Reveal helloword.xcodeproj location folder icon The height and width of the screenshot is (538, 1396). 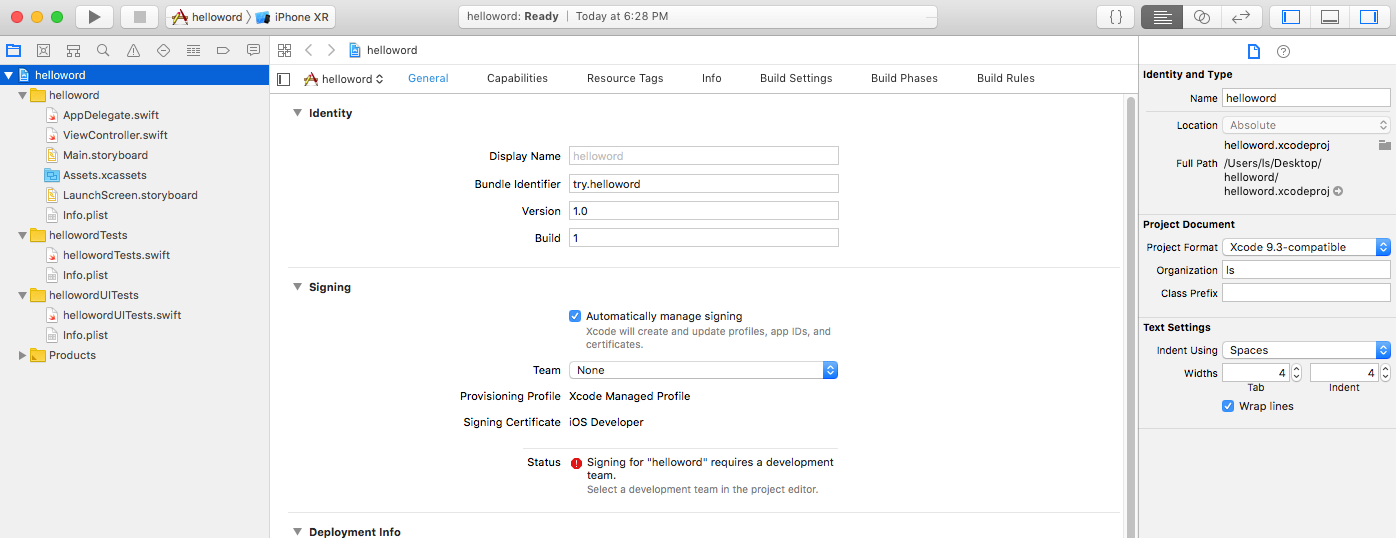(x=1384, y=145)
